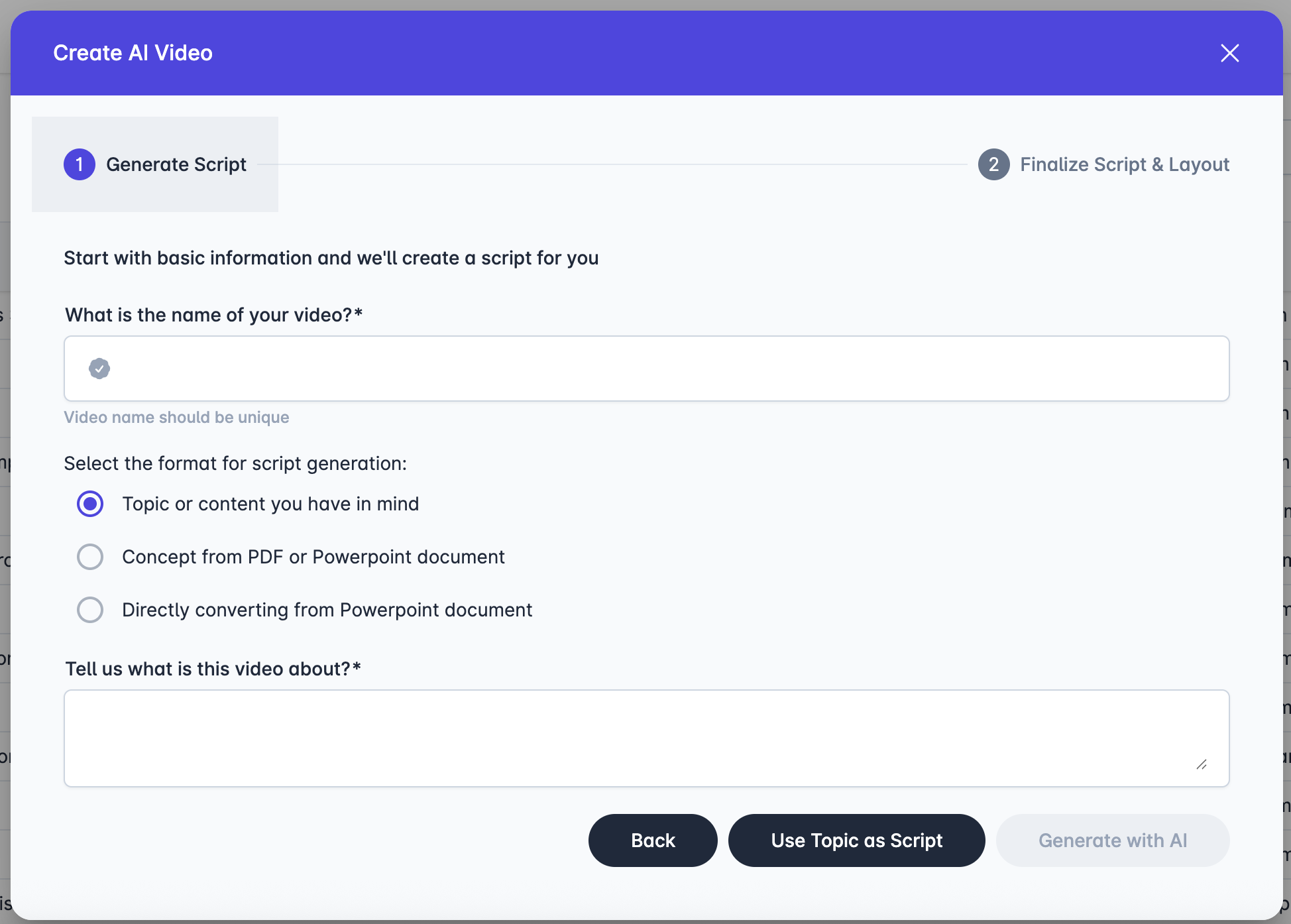
Task: Choose the 'Concept from PDF or Powerpoint' radio
Action: [90, 557]
